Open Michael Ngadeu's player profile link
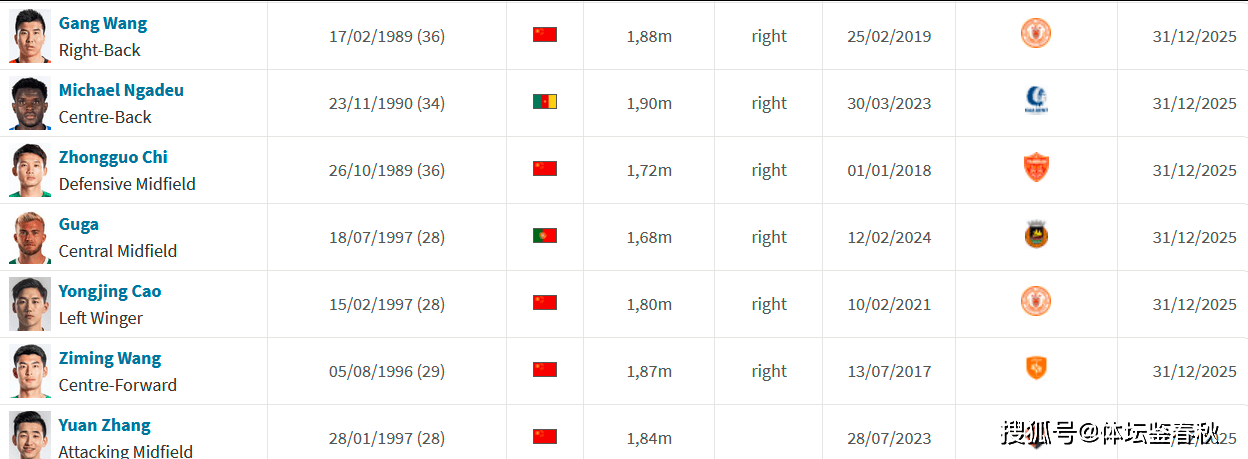Screen dimensions: 1248x459 pyautogui.click(x=121, y=90)
